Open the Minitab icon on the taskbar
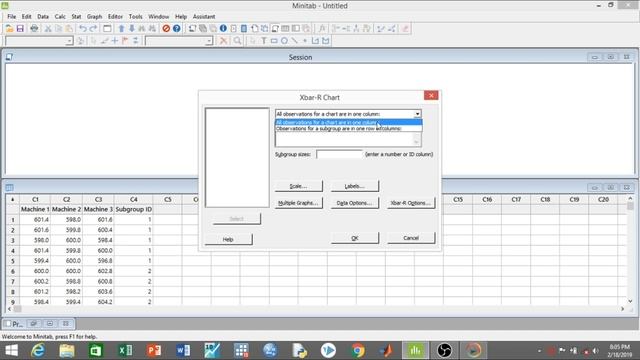Image resolution: width=640 pixels, height=360 pixels. (x=416, y=350)
